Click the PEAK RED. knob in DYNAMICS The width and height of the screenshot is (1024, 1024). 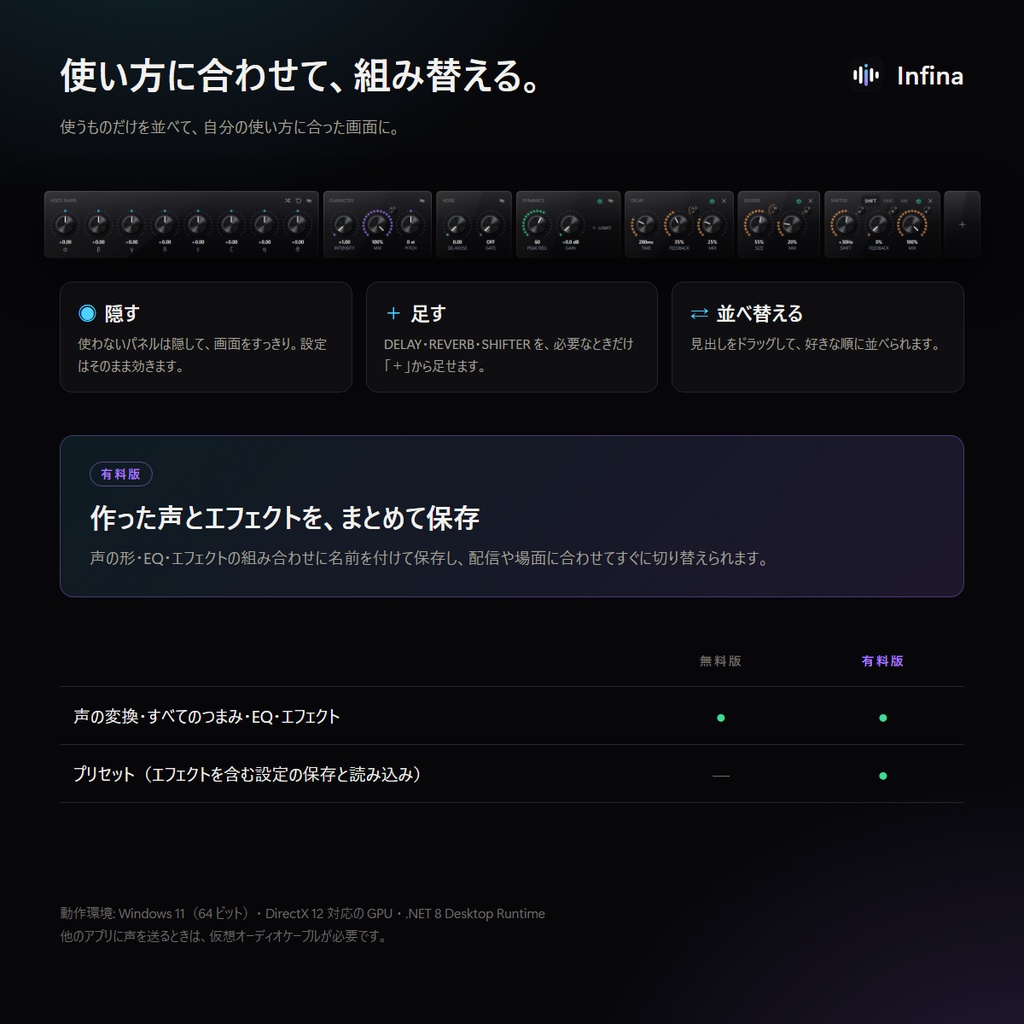[x=536, y=225]
